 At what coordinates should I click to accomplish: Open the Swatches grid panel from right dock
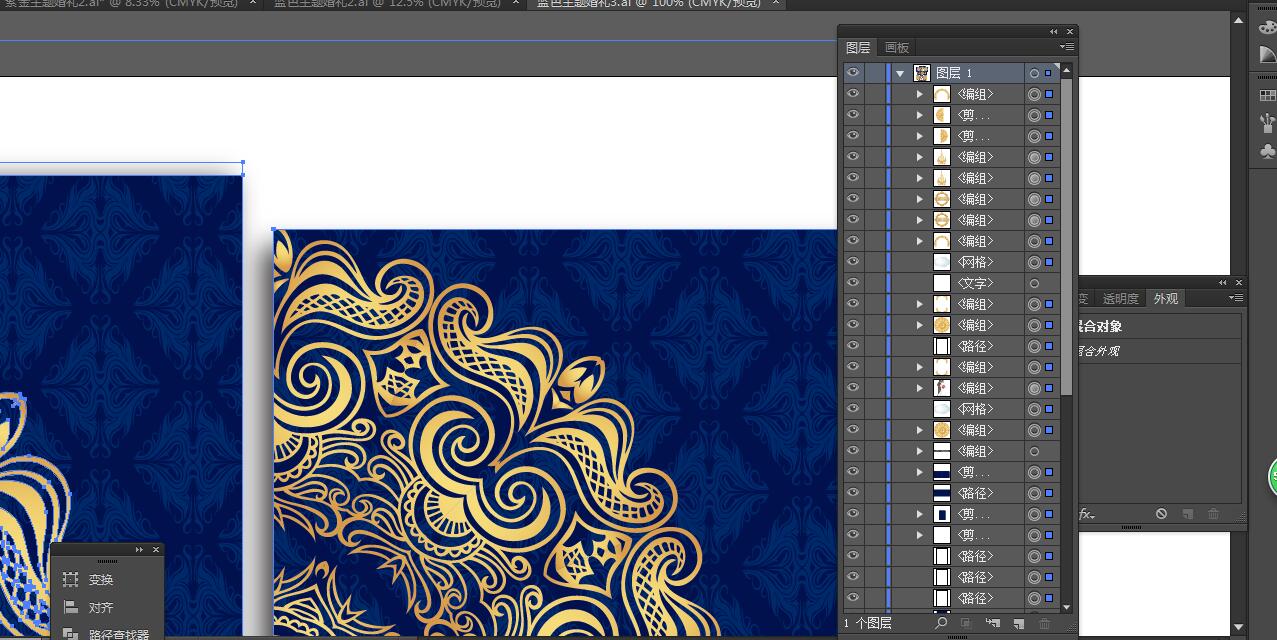[1266, 96]
